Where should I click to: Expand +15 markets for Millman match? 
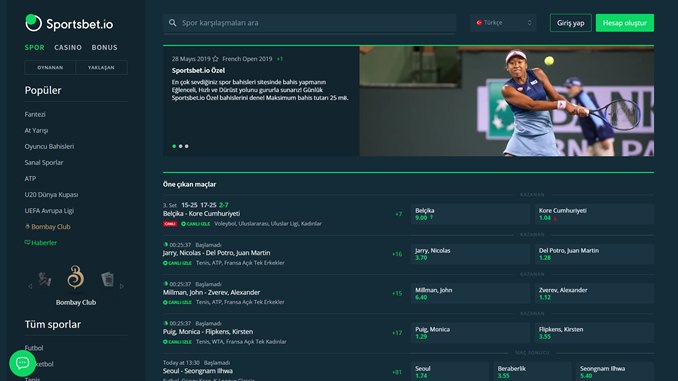(x=397, y=293)
